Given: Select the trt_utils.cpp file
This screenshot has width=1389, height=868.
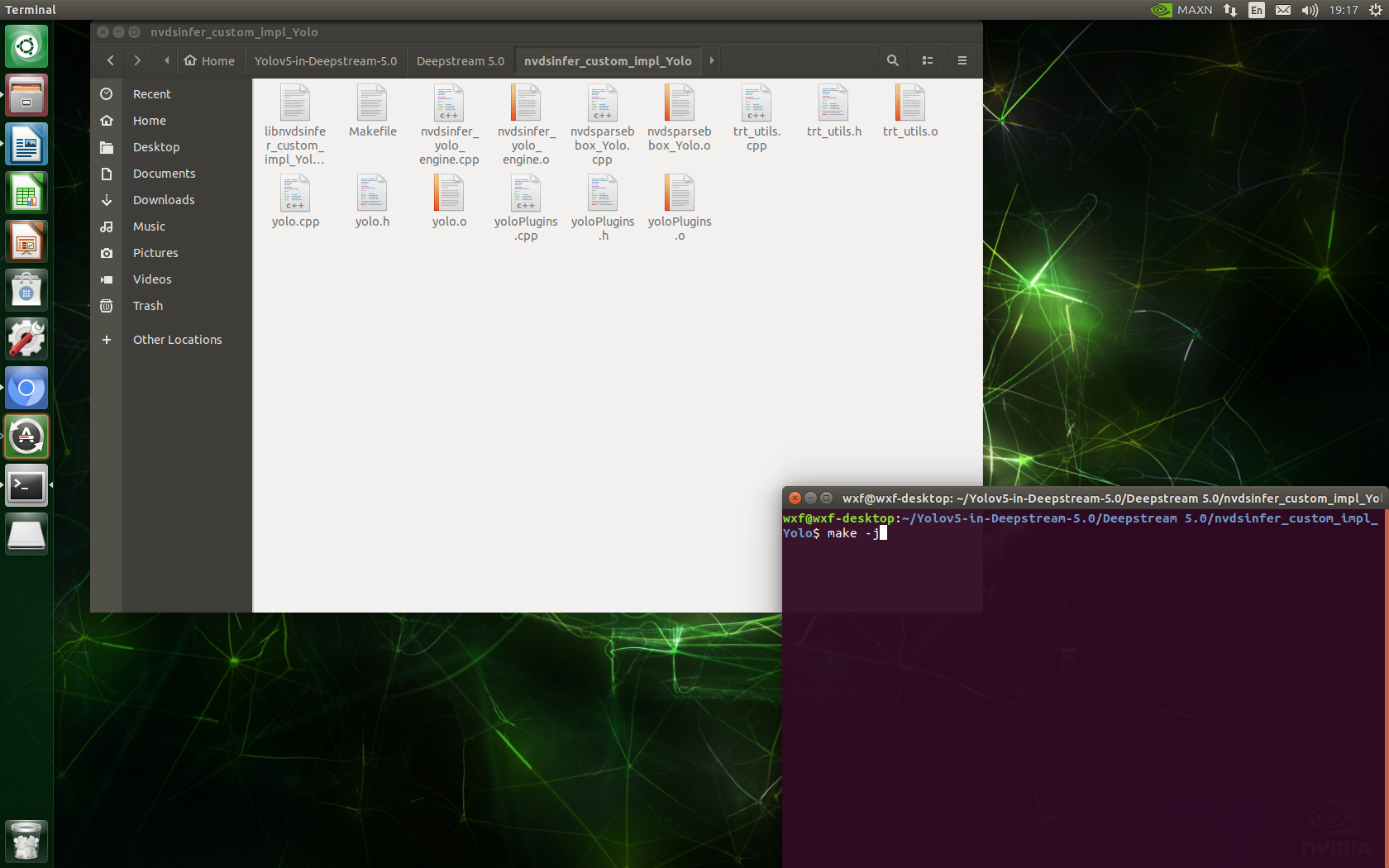Looking at the screenshot, I should [757, 107].
